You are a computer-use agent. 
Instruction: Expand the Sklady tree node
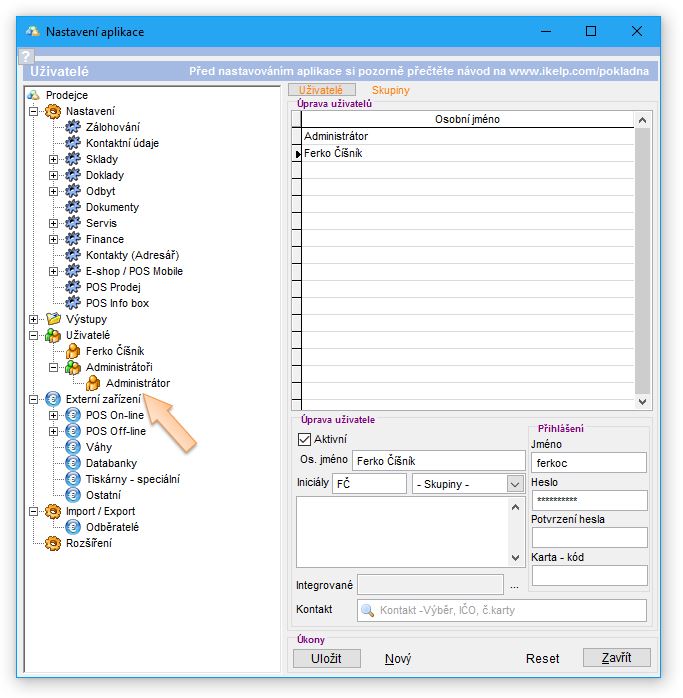pos(54,159)
